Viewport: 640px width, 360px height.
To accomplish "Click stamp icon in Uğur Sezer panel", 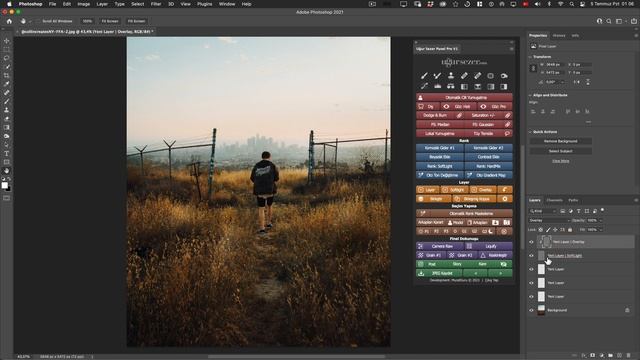I will tap(451, 76).
